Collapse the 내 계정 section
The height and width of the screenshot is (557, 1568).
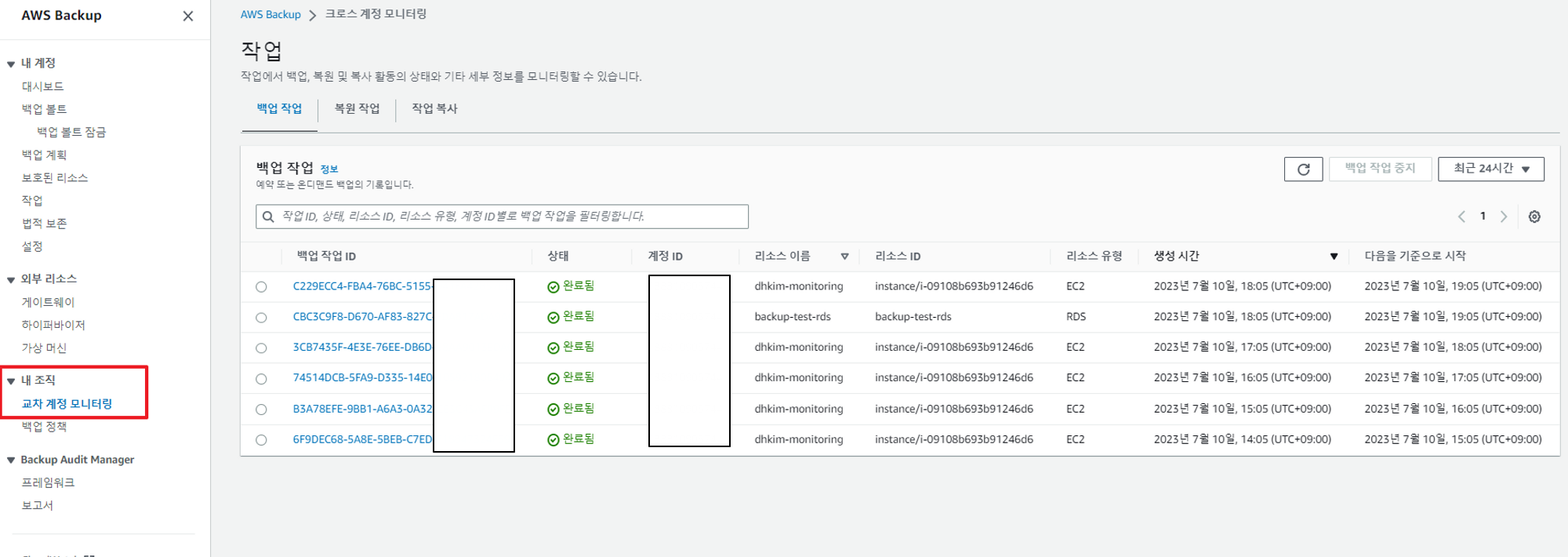(11, 64)
